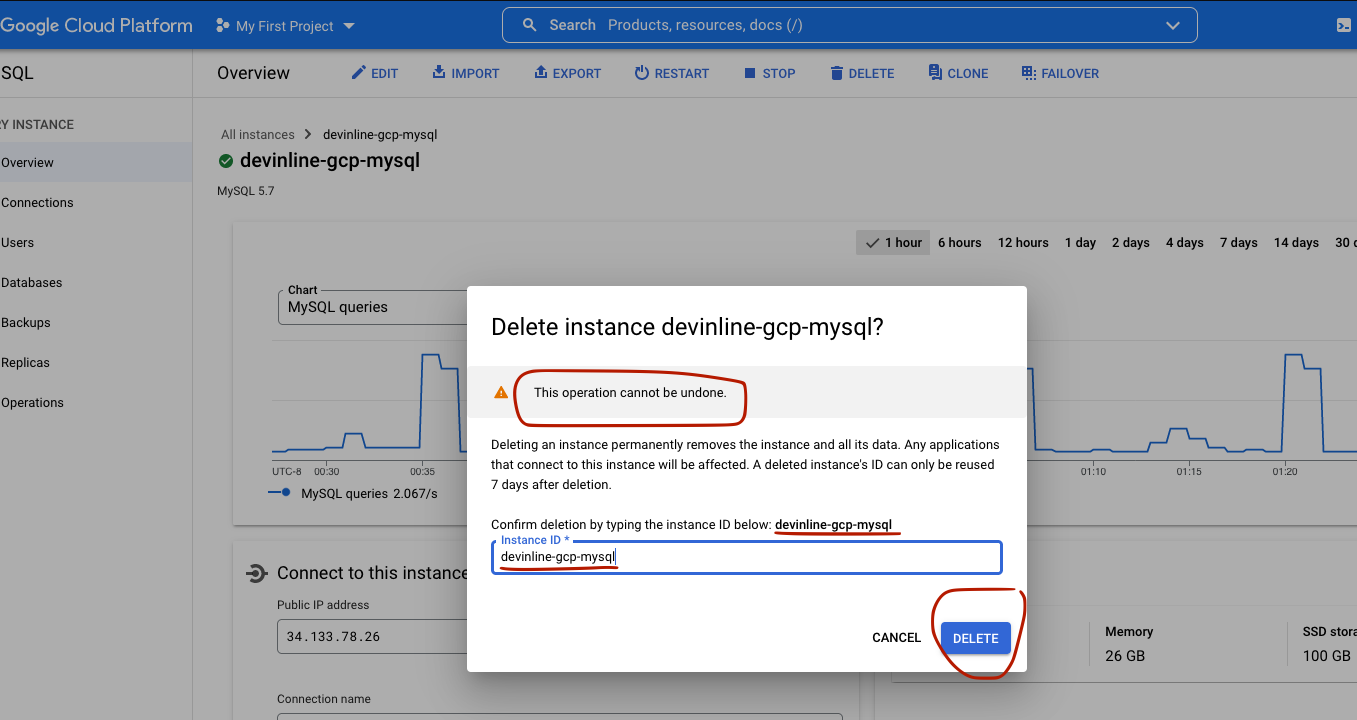Click the orange warning triangle icon in dialog
The height and width of the screenshot is (720, 1357).
click(501, 393)
